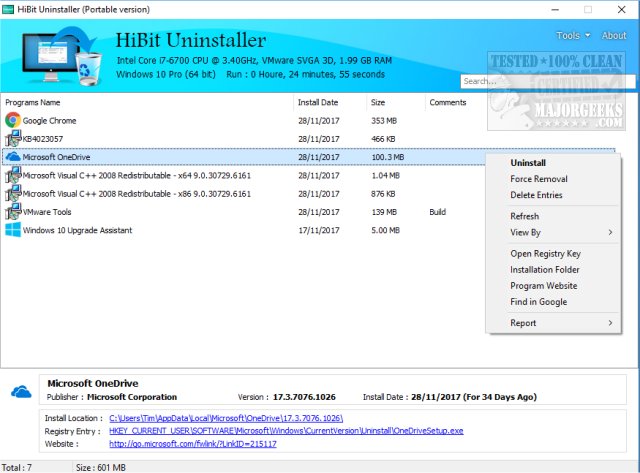
Task: Choose Uninstall from context menu
Action: [528, 163]
